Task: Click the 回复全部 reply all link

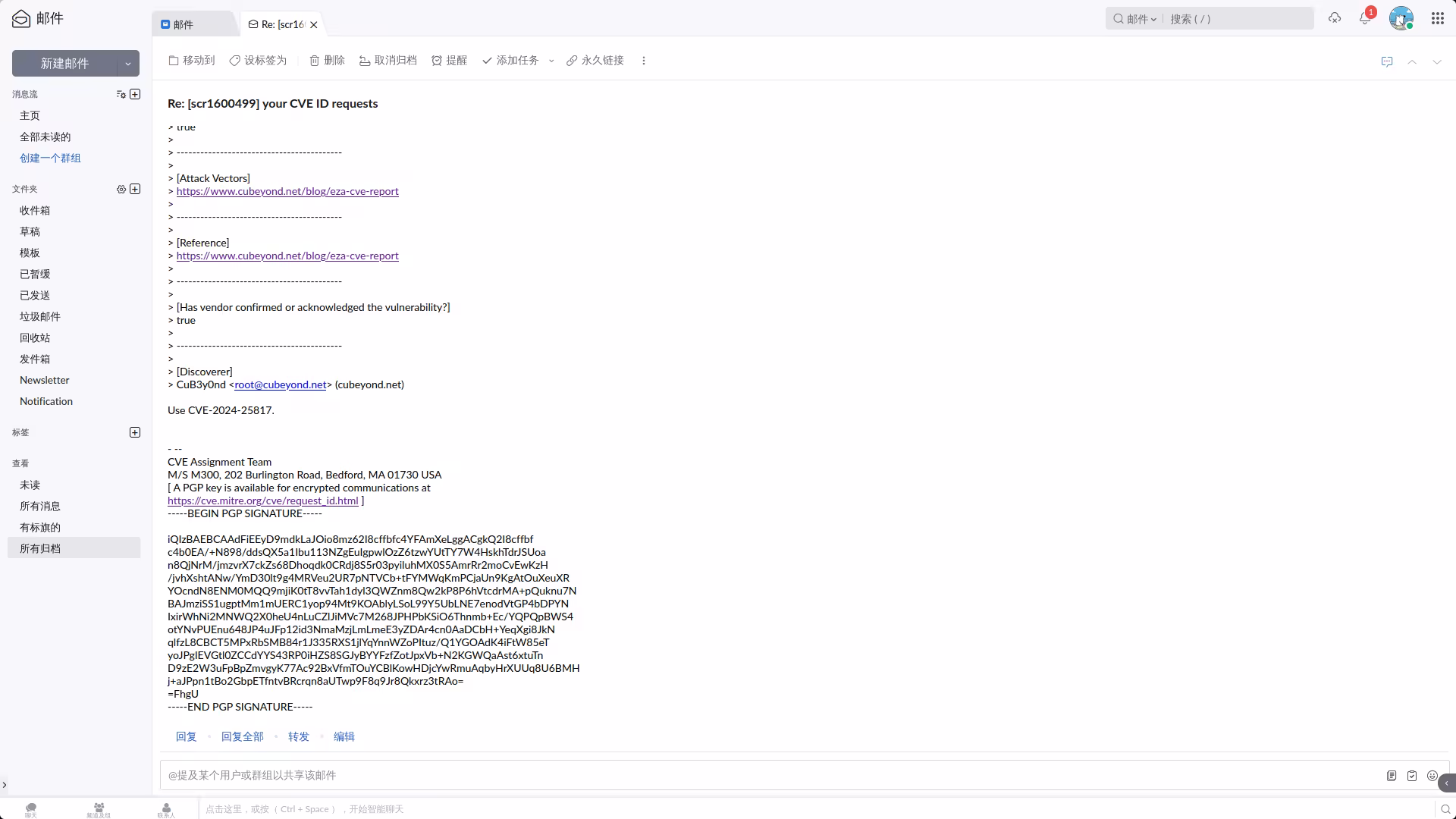Action: (242, 736)
